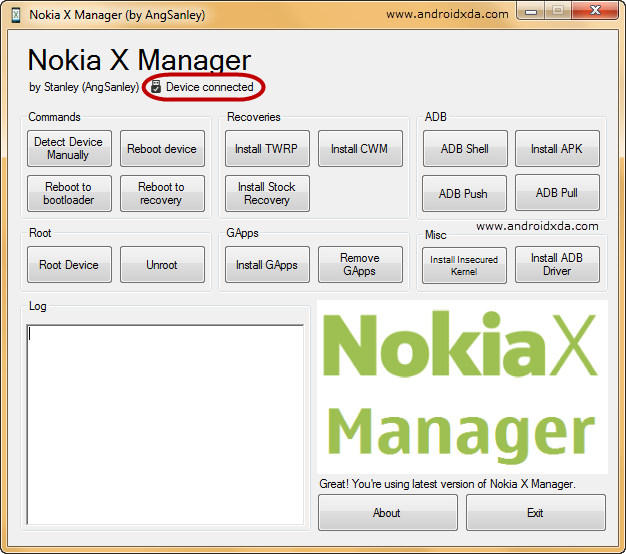
Task: Click the Nokia X Manager title bar icon
Action: click(x=16, y=15)
